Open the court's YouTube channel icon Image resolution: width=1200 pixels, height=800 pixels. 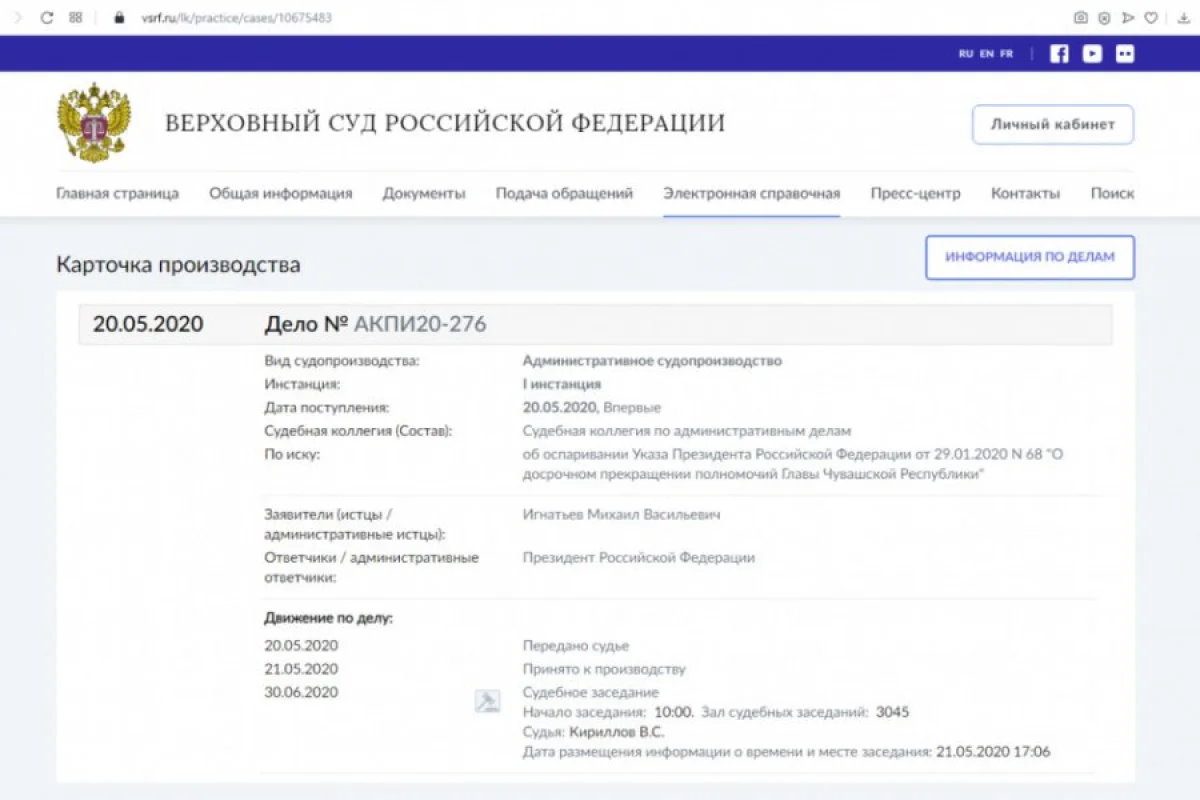1092,54
